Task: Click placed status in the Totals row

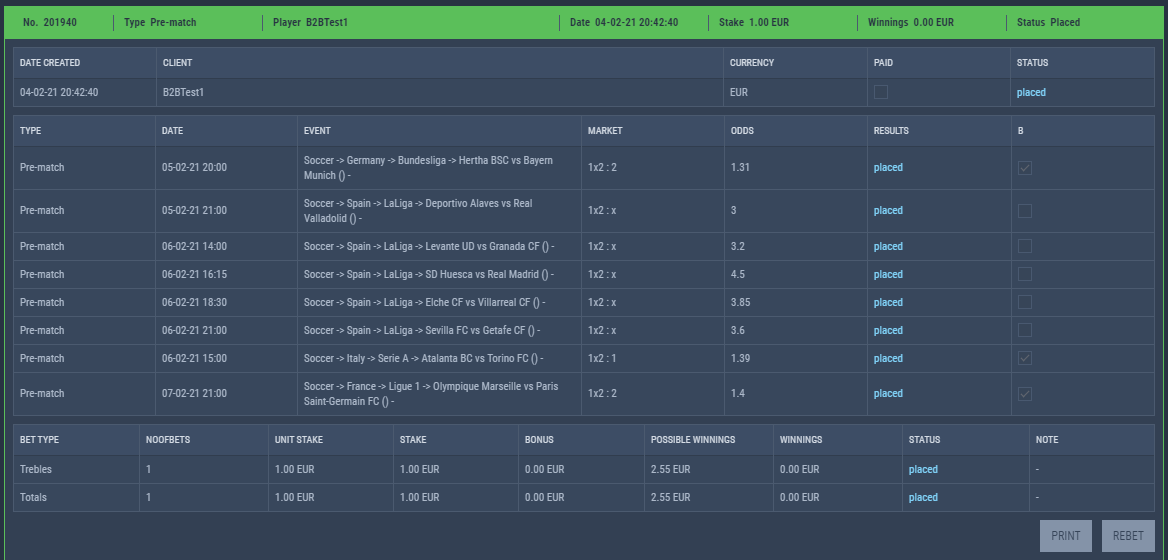Action: coord(923,497)
